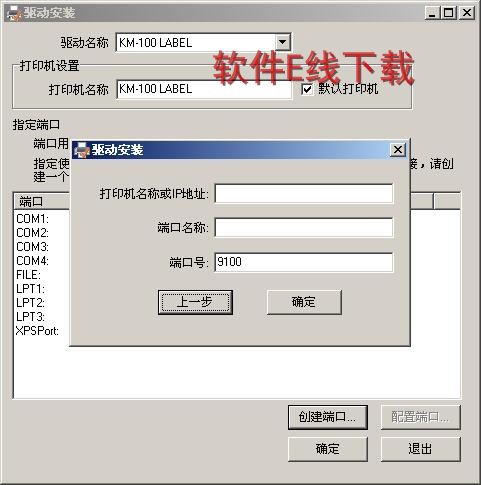Click the 上一步 button
The width and height of the screenshot is (481, 485).
[195, 302]
